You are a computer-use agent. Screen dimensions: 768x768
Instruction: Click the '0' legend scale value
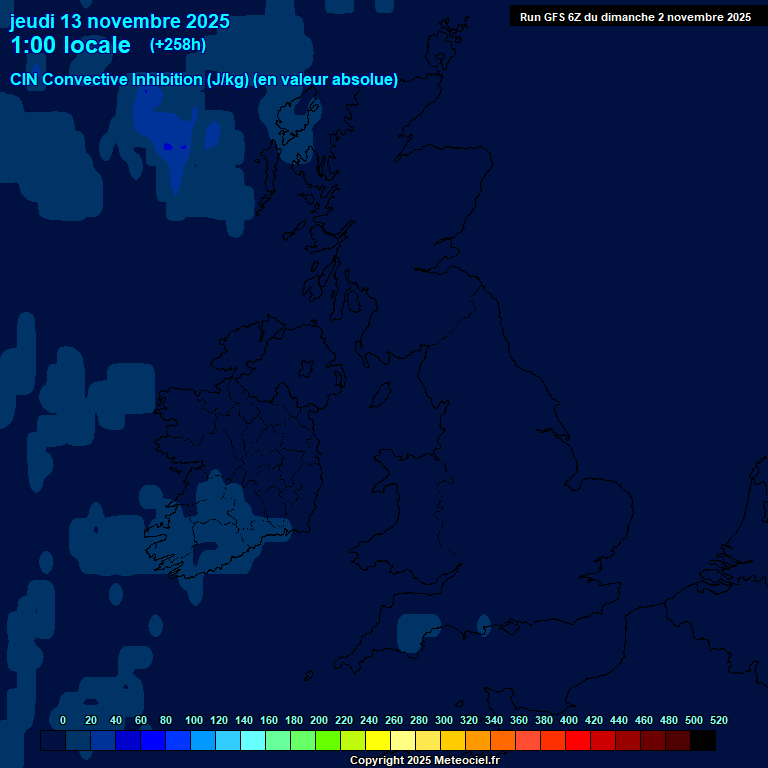[63, 720]
